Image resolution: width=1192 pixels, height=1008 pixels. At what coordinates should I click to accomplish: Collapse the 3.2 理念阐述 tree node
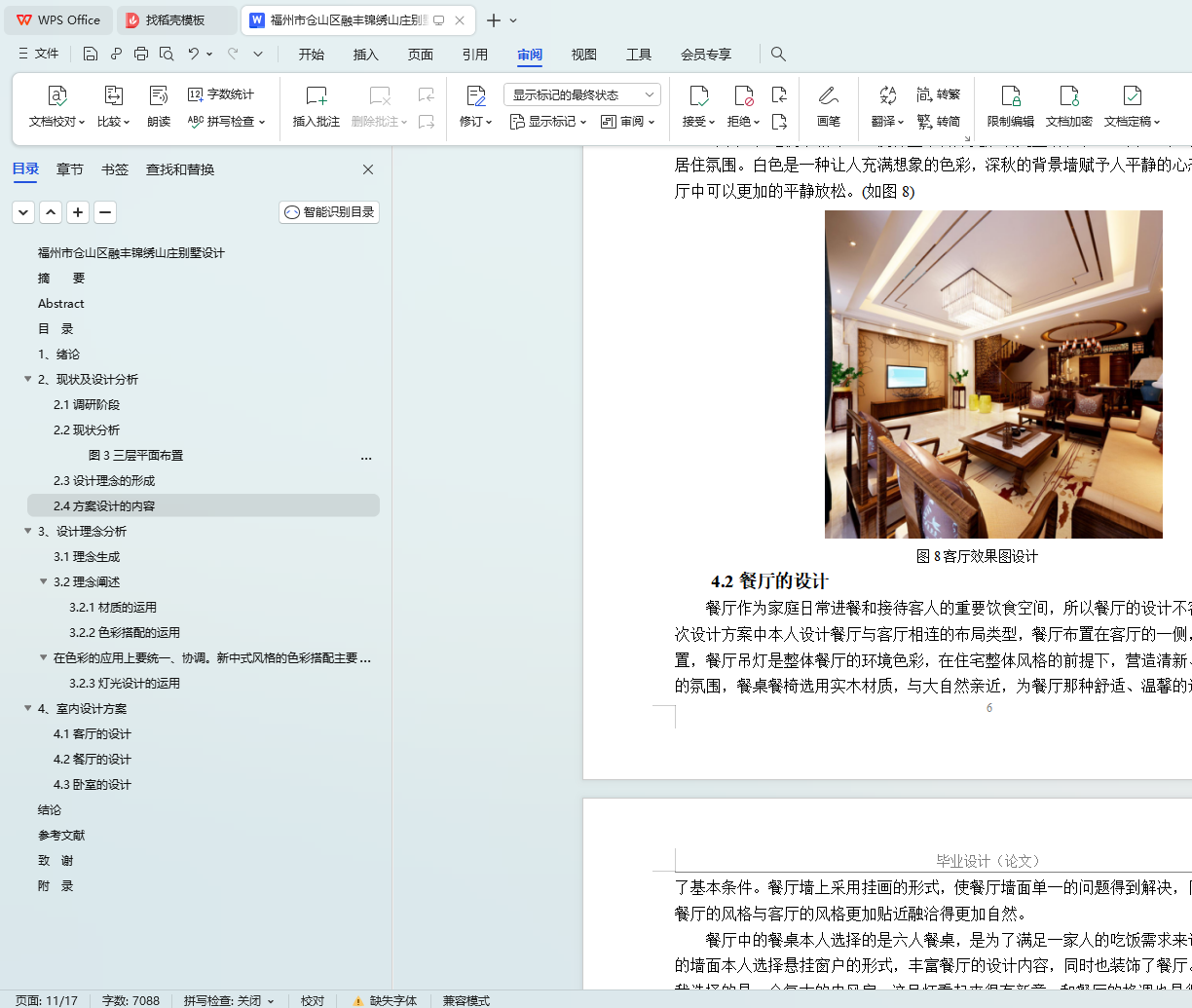(x=44, y=581)
